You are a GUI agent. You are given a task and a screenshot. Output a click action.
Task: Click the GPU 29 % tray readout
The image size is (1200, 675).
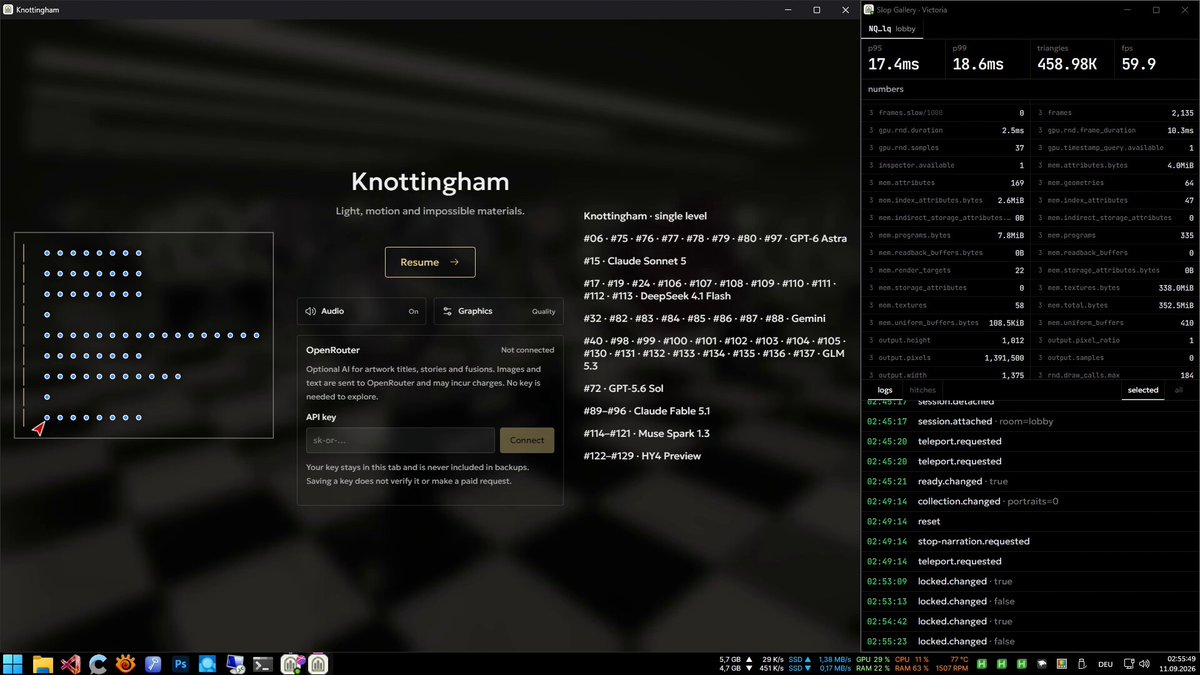[x=871, y=659]
